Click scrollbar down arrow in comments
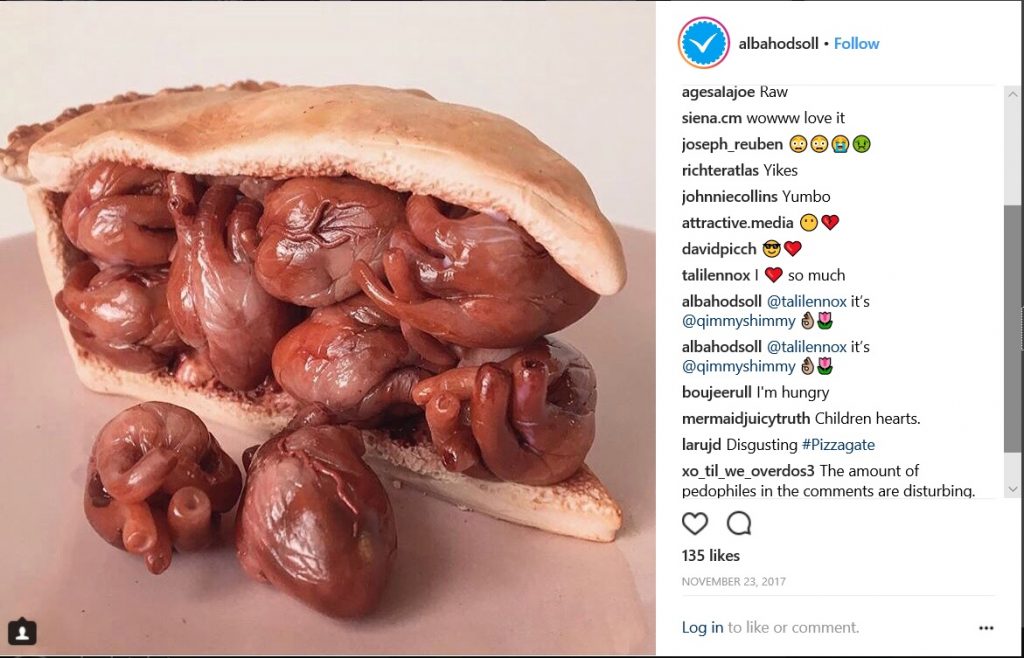The width and height of the screenshot is (1024, 658). pos(1013,489)
